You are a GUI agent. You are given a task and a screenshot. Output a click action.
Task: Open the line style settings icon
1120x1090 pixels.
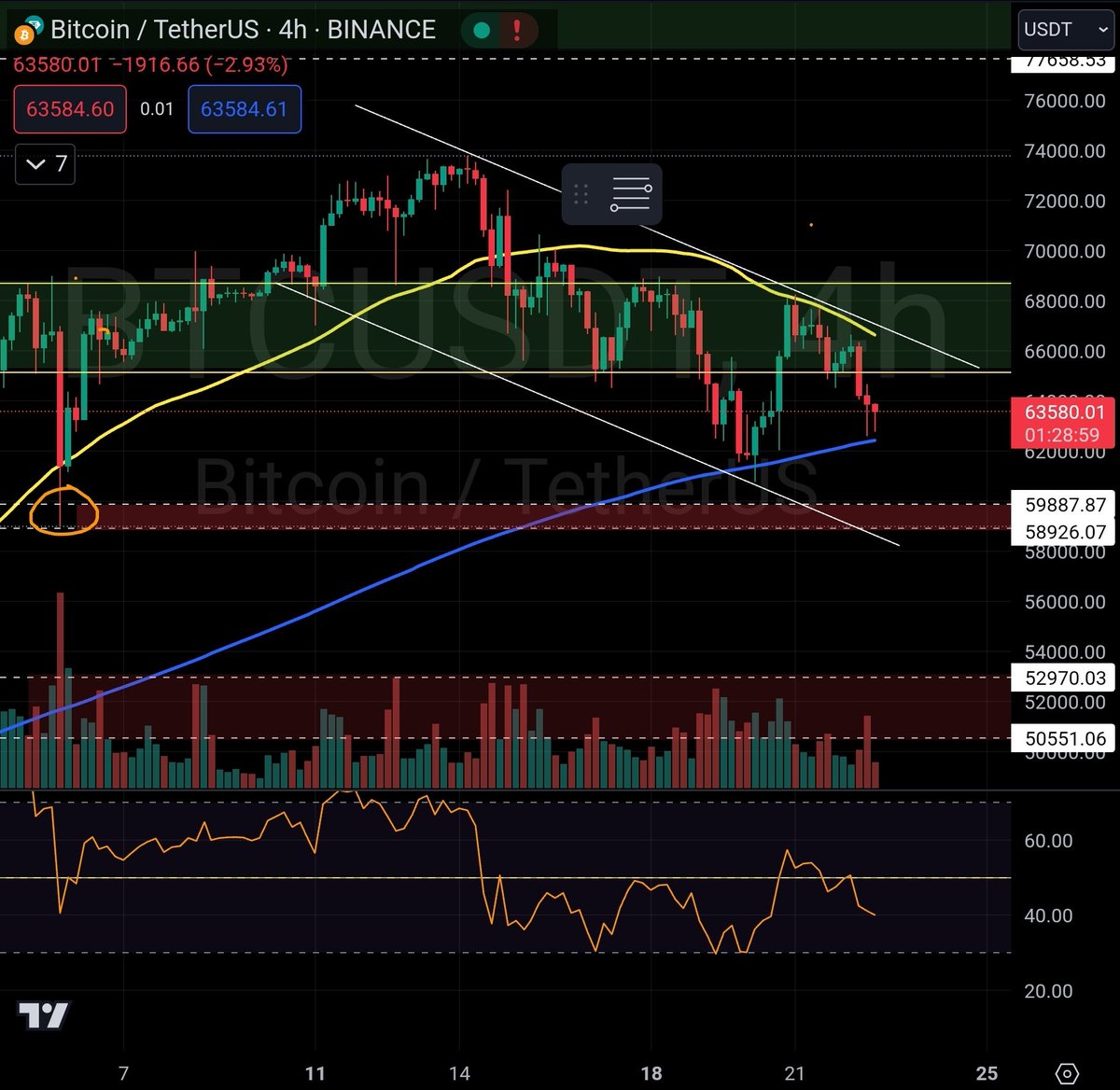[x=631, y=194]
